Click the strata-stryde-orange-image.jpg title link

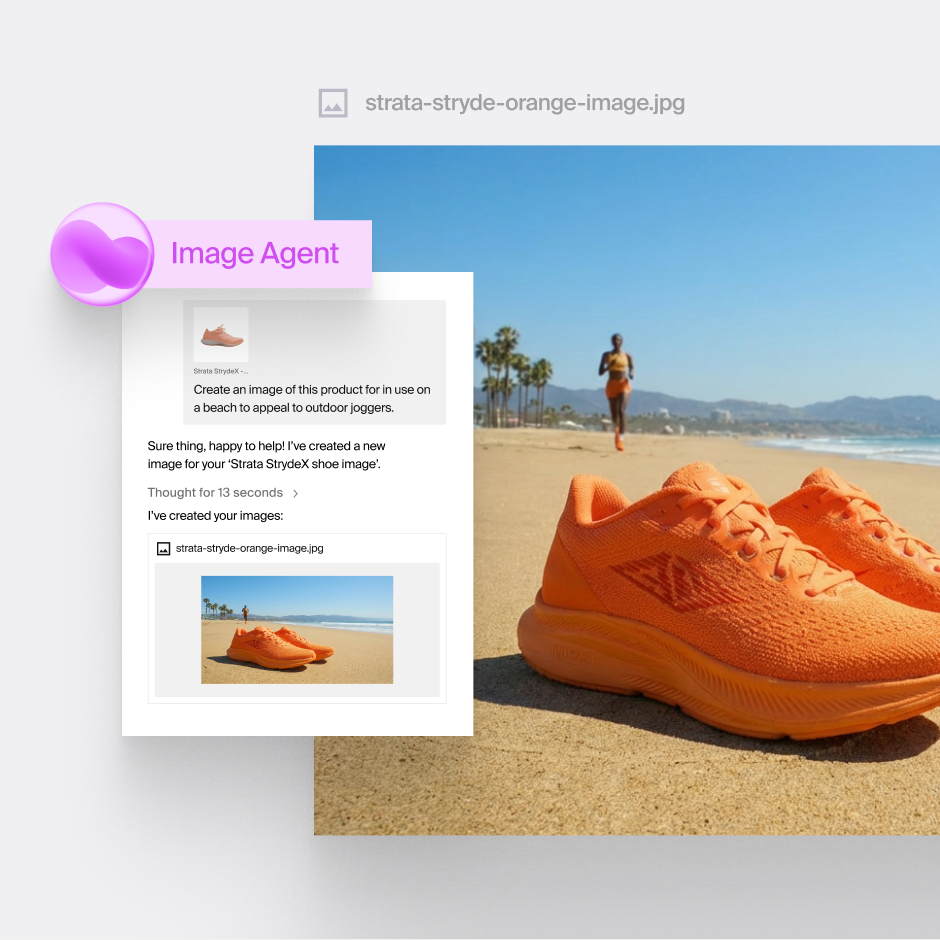click(525, 102)
